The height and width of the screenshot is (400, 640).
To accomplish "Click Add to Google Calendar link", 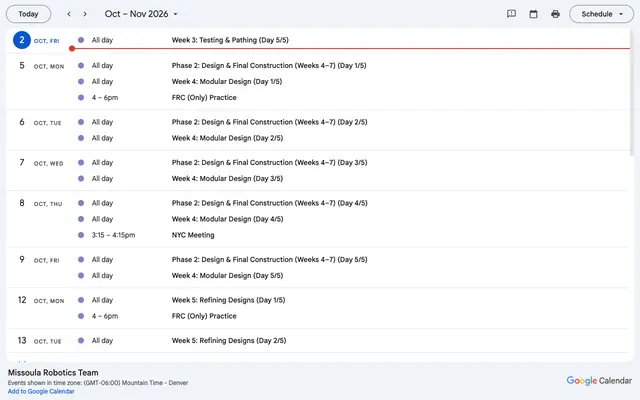I will coord(41,391).
